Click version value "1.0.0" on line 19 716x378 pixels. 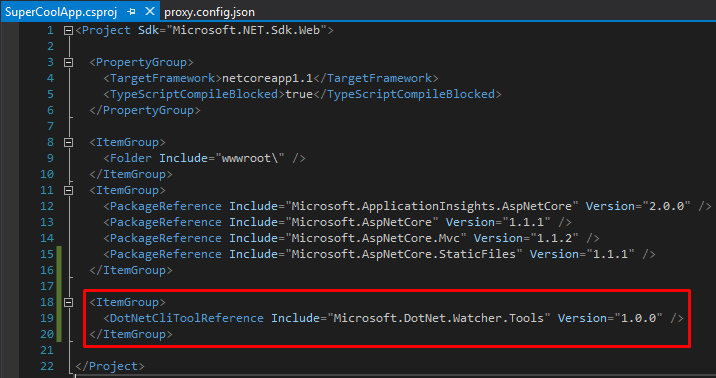click(x=639, y=318)
